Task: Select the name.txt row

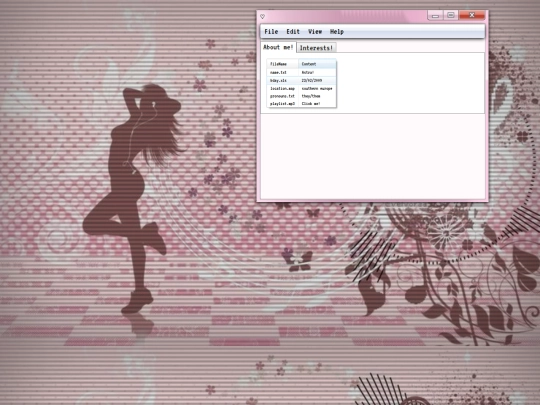Action: [301, 72]
